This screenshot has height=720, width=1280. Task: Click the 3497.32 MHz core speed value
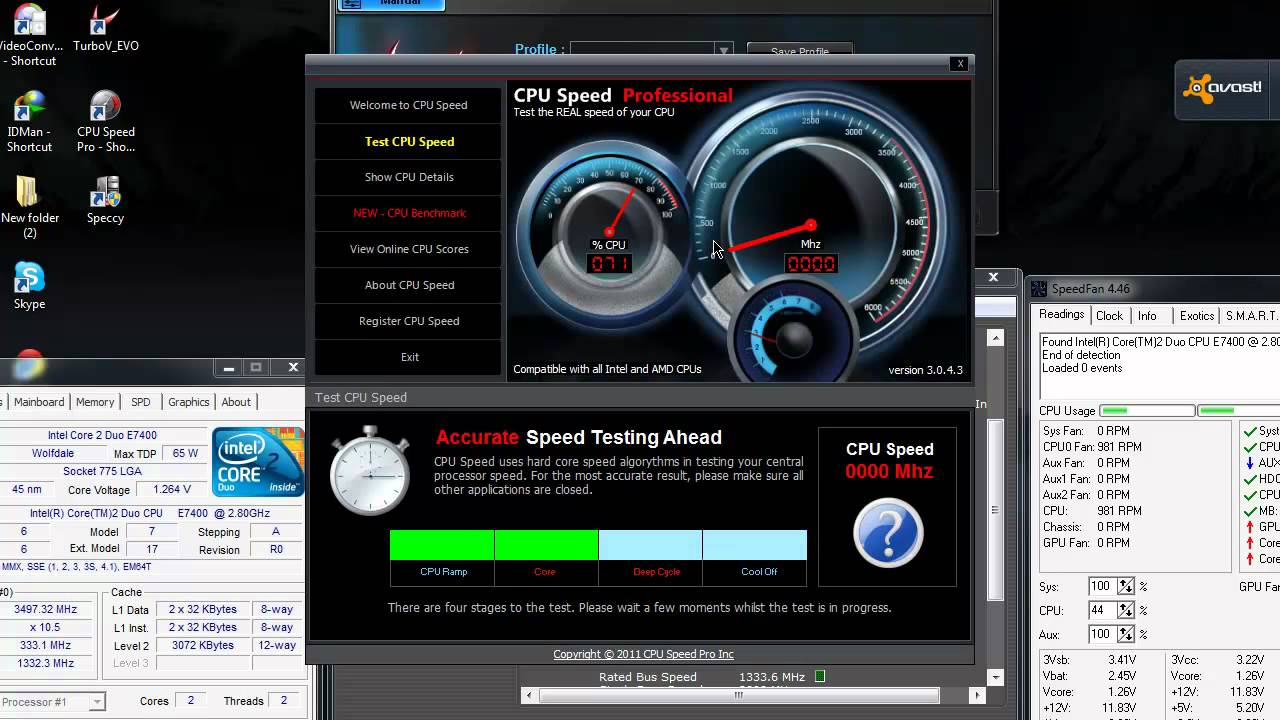coord(46,609)
